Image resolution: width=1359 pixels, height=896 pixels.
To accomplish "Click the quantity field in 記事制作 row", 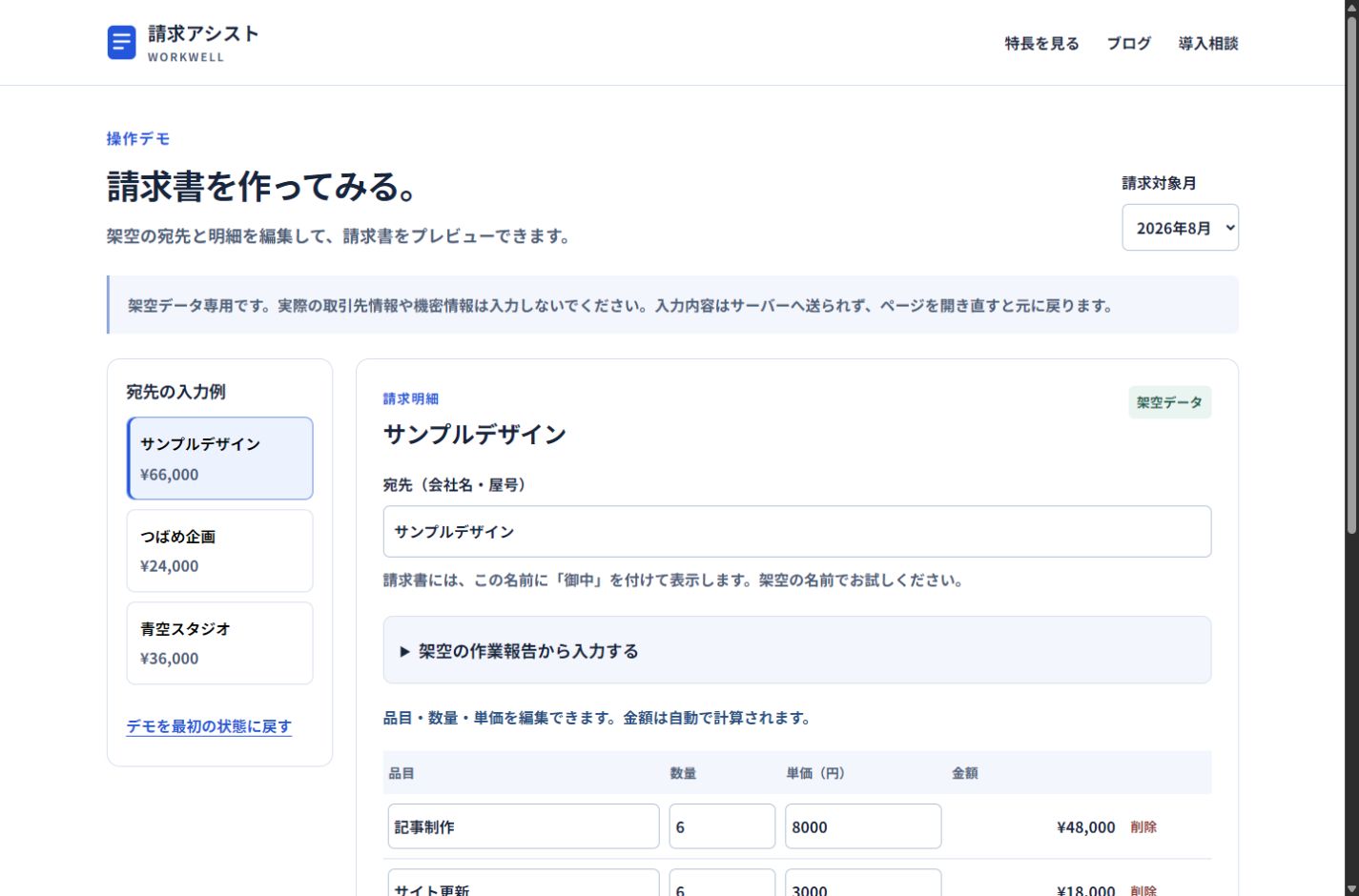I will (722, 826).
